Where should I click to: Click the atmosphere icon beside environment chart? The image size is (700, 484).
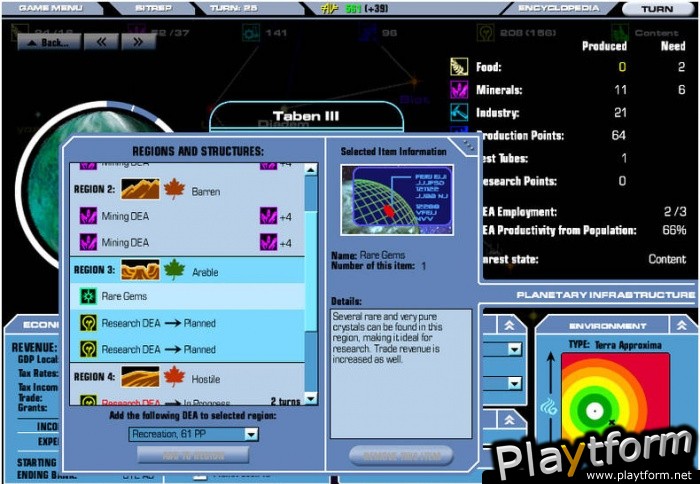pos(549,407)
